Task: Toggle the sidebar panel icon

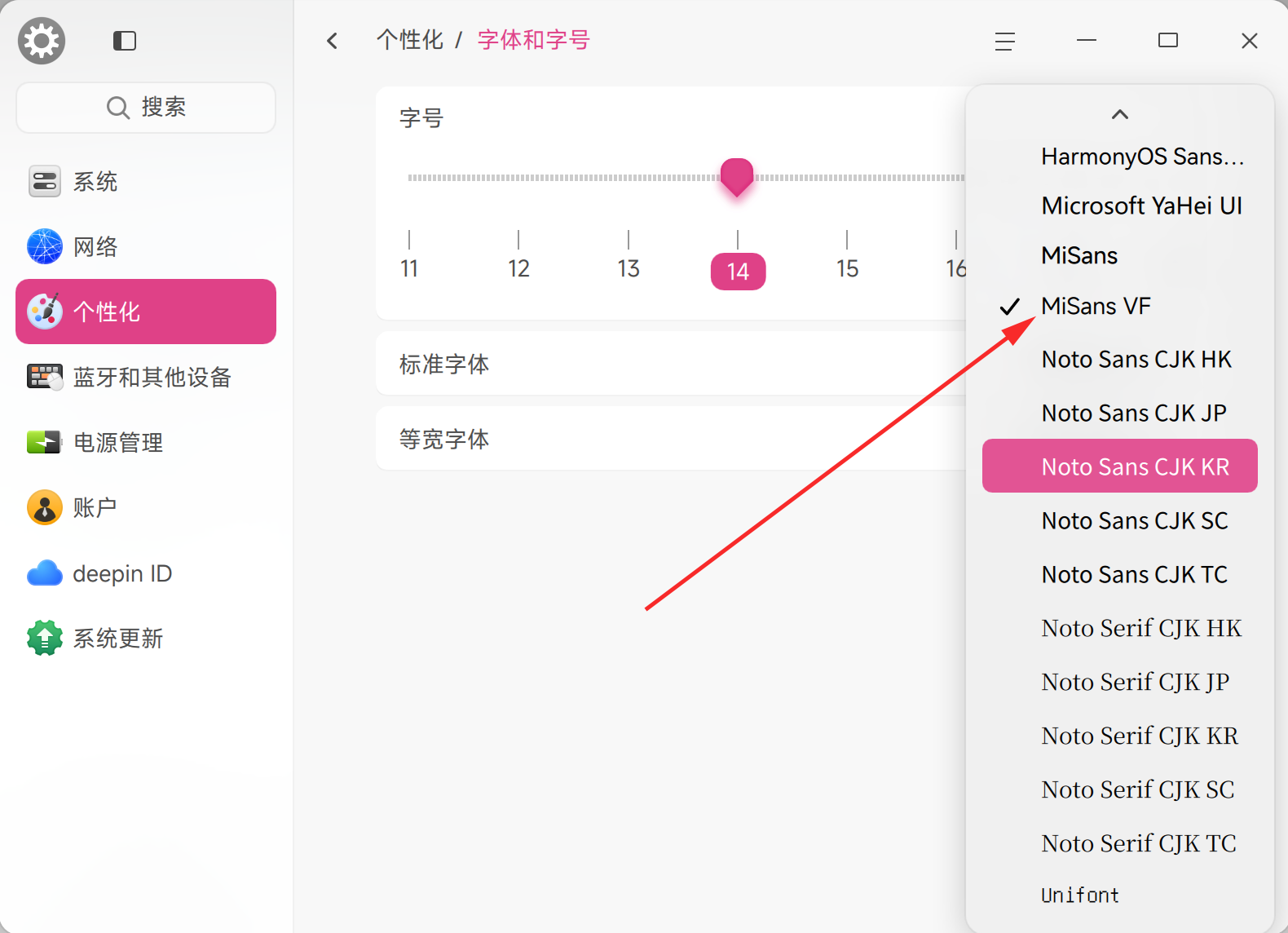Action: 125,41
